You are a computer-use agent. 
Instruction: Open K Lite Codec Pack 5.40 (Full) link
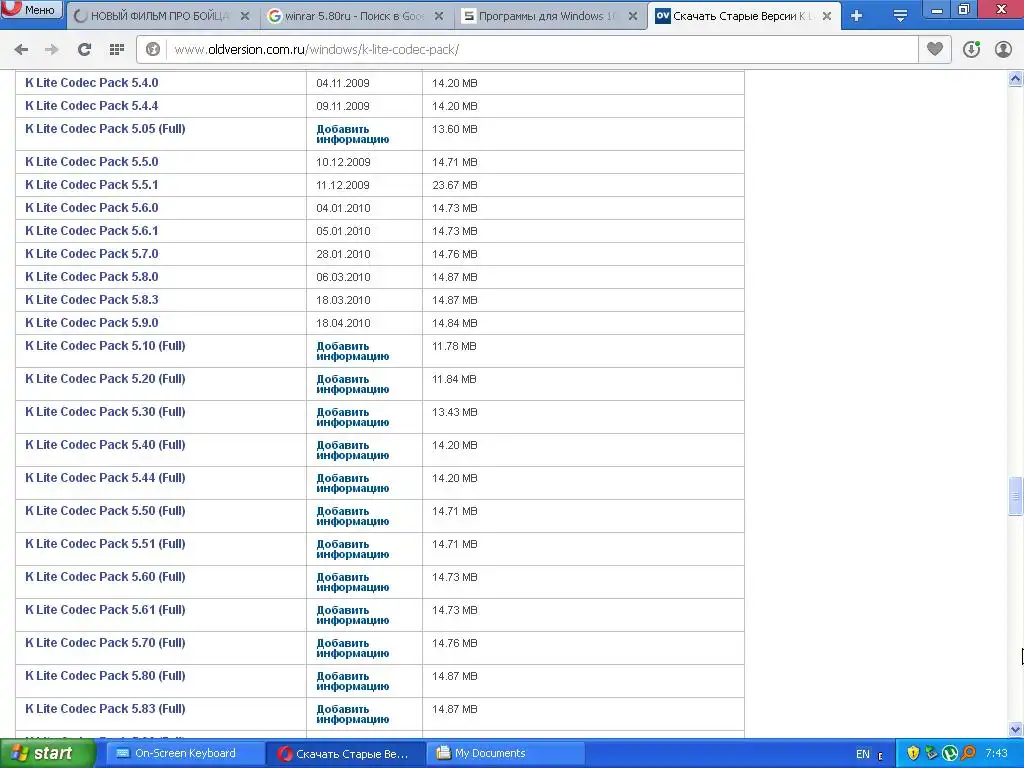click(105, 445)
